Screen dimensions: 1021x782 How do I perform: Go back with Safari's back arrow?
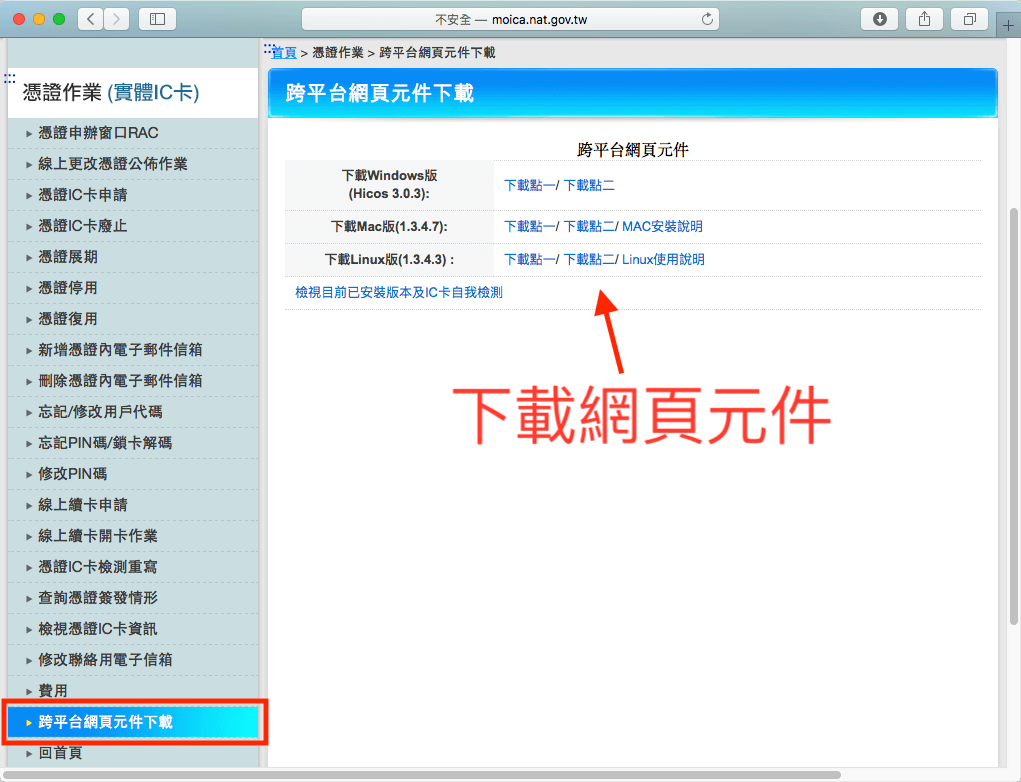pos(91,19)
